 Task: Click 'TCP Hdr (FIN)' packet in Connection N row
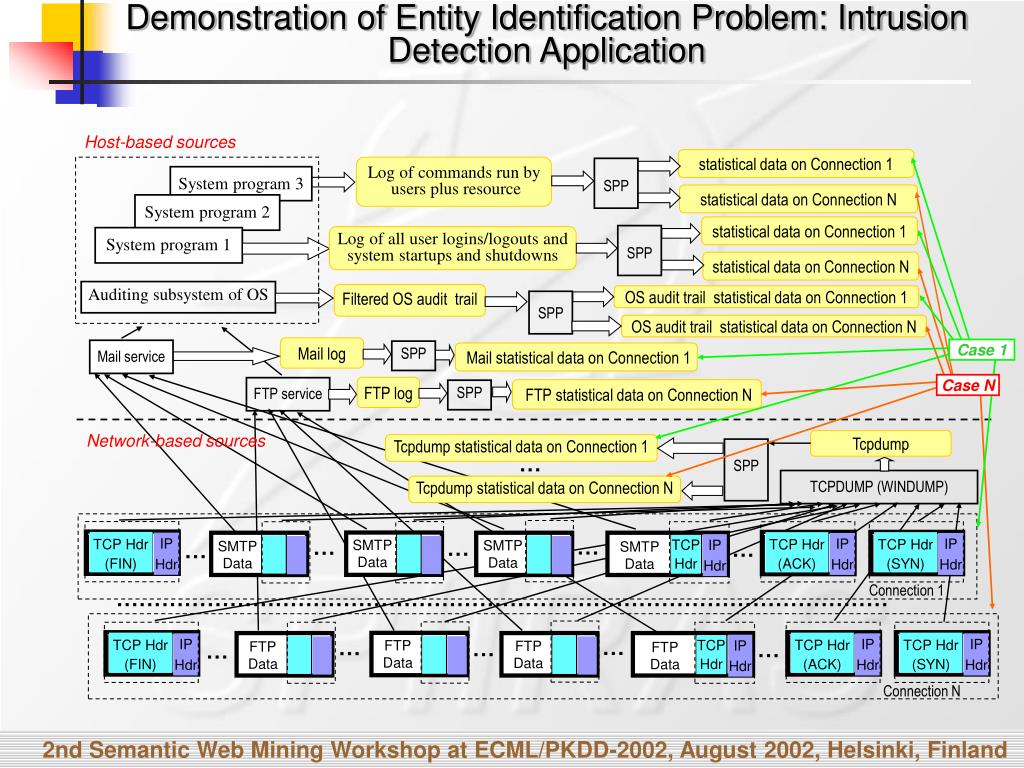coord(152,654)
